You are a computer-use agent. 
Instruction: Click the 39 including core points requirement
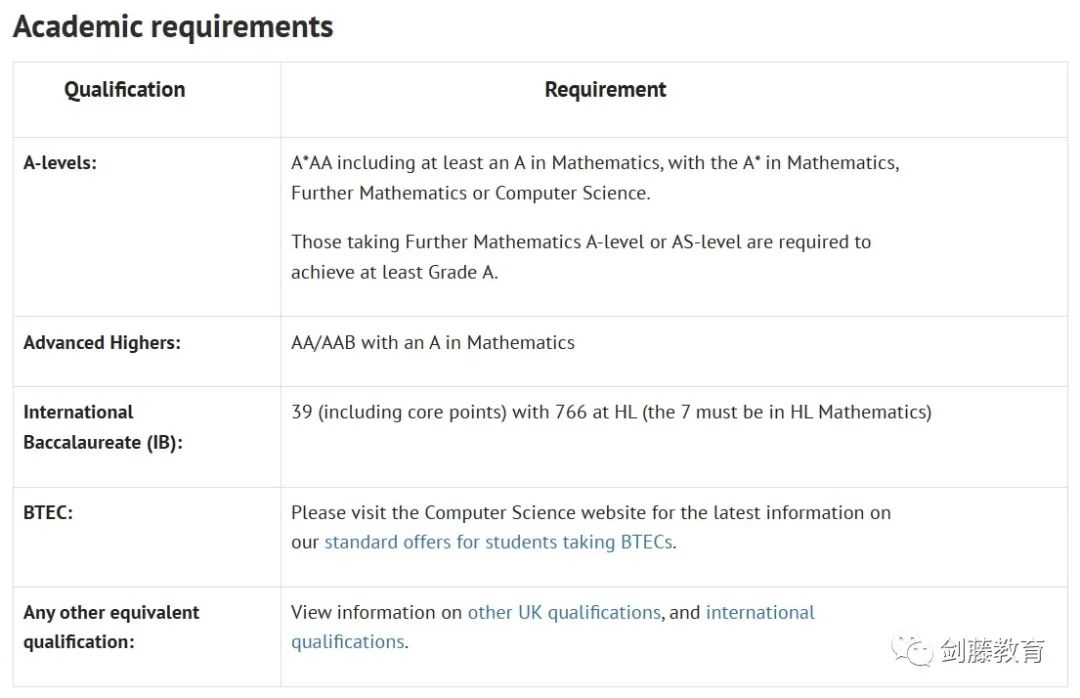tap(611, 412)
